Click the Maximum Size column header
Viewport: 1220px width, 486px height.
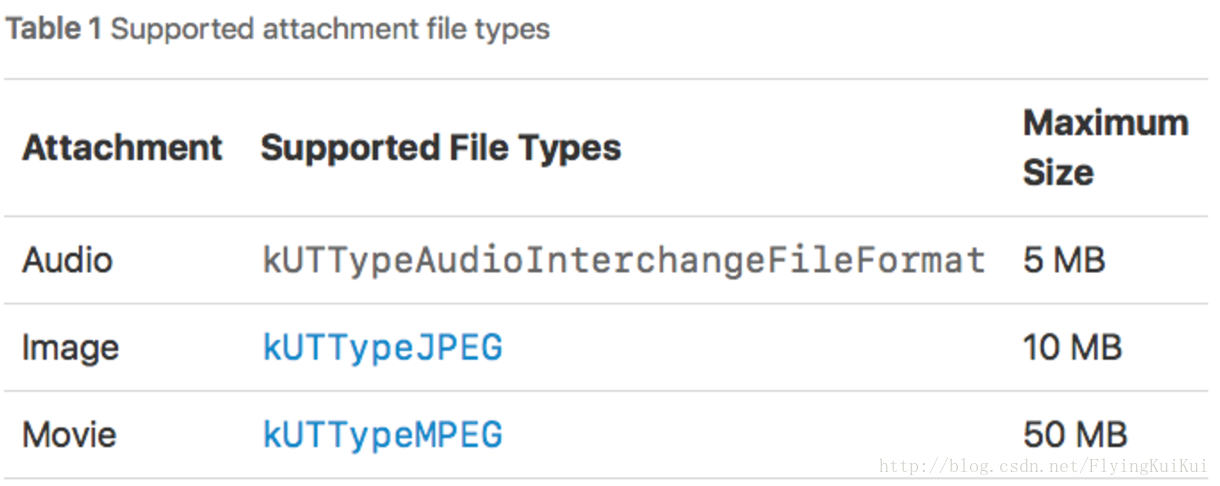pos(1105,148)
